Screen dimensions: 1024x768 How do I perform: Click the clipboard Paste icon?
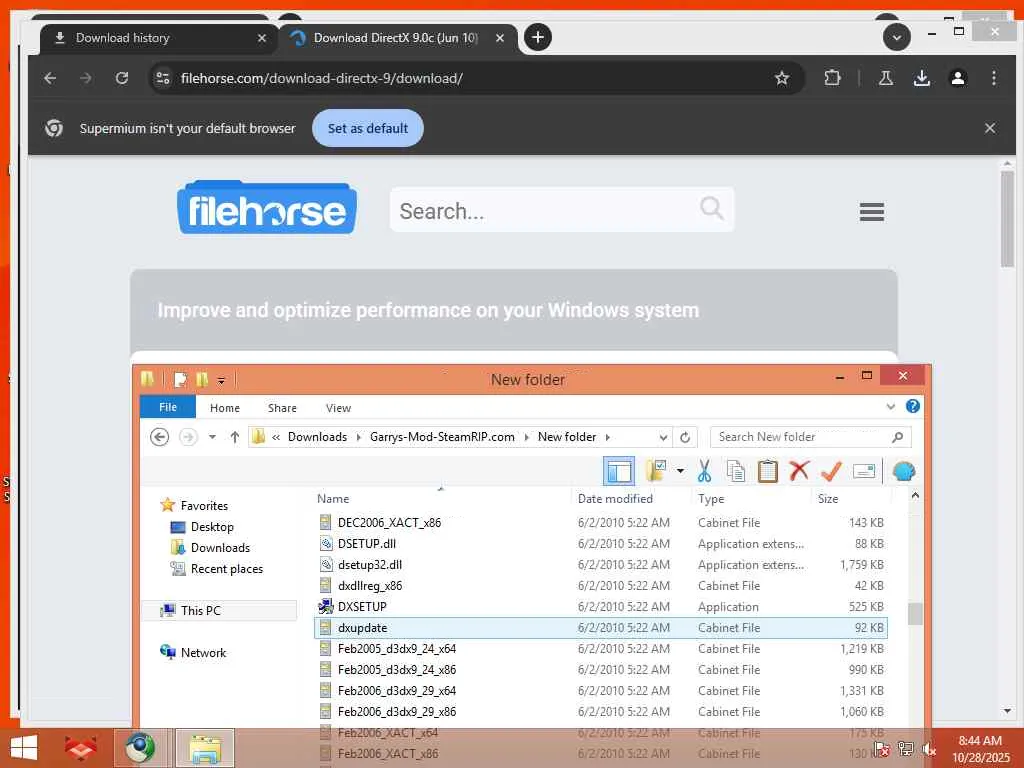click(767, 471)
